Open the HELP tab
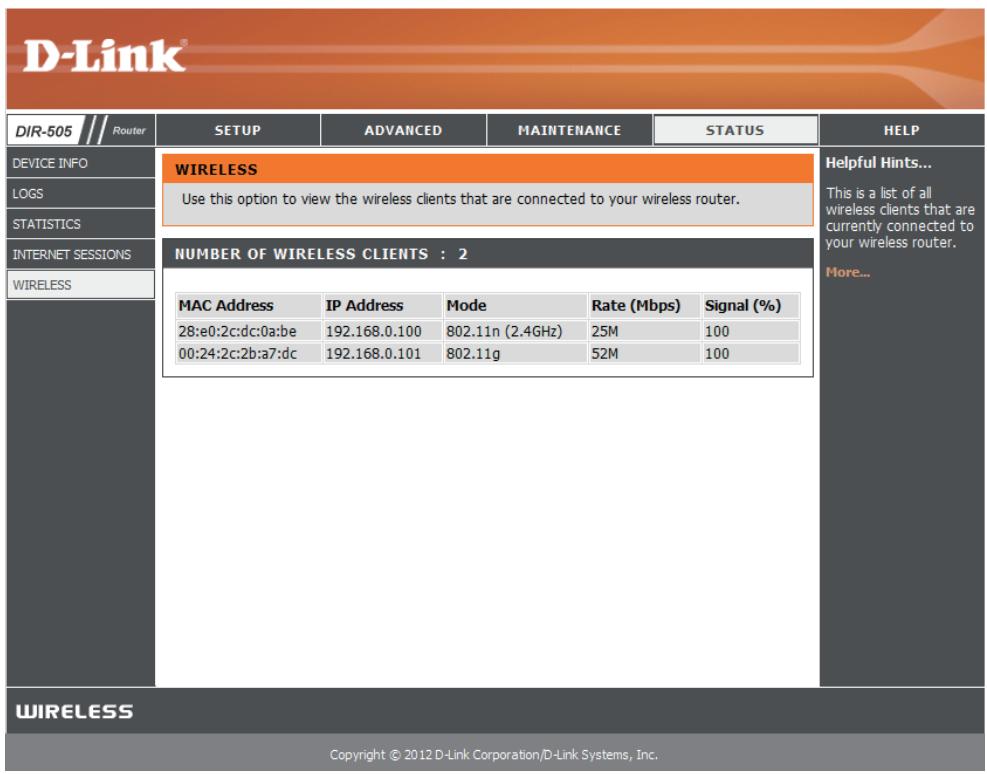 901,130
